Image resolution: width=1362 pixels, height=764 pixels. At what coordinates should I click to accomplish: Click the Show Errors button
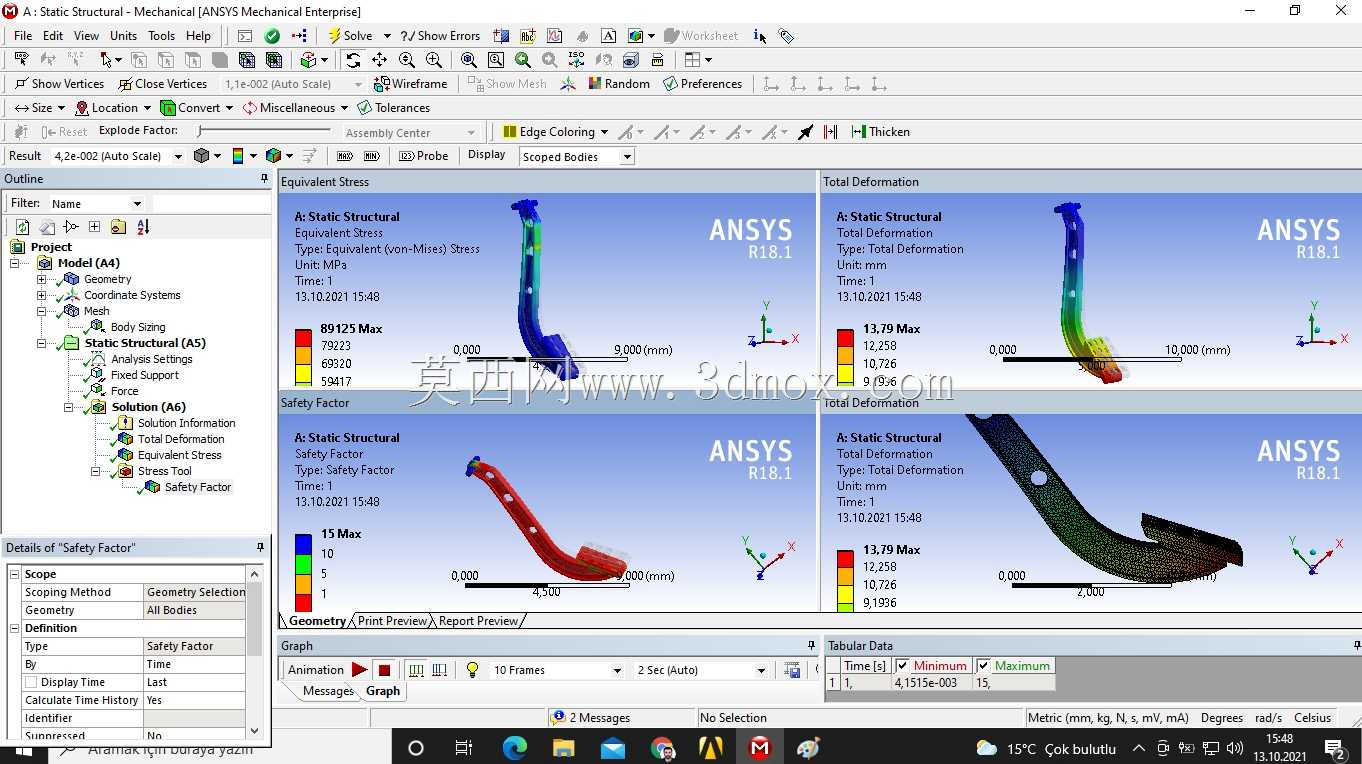440,36
